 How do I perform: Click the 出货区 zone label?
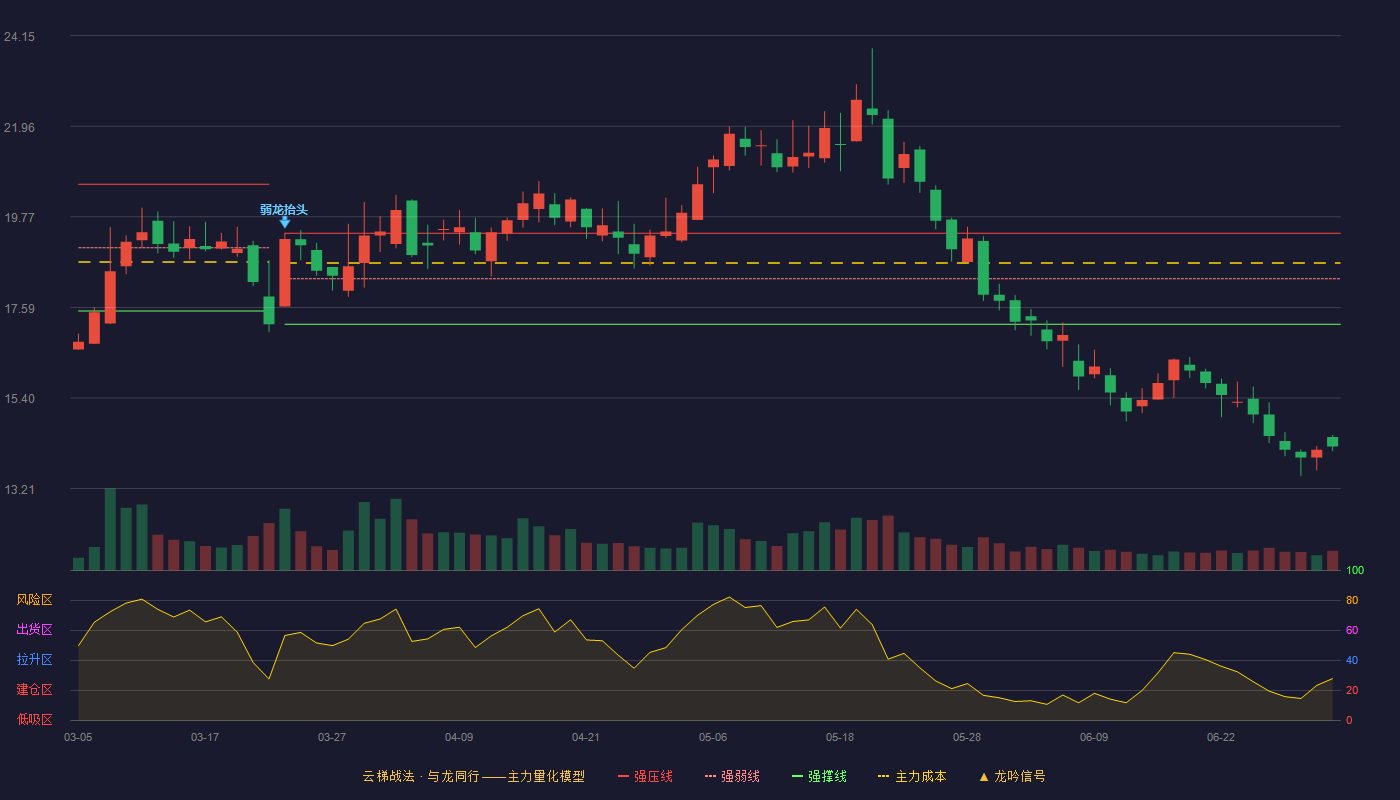(34, 630)
